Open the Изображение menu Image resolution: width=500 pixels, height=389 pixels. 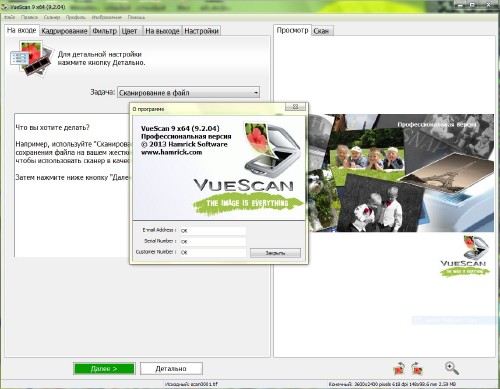[107, 17]
